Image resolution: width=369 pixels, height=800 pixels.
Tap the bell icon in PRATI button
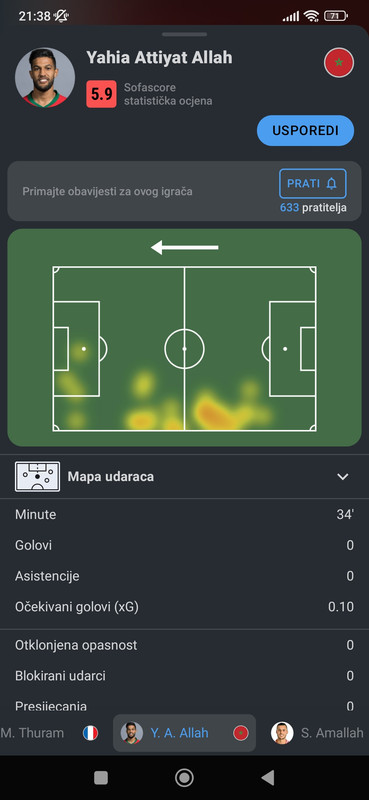332,183
